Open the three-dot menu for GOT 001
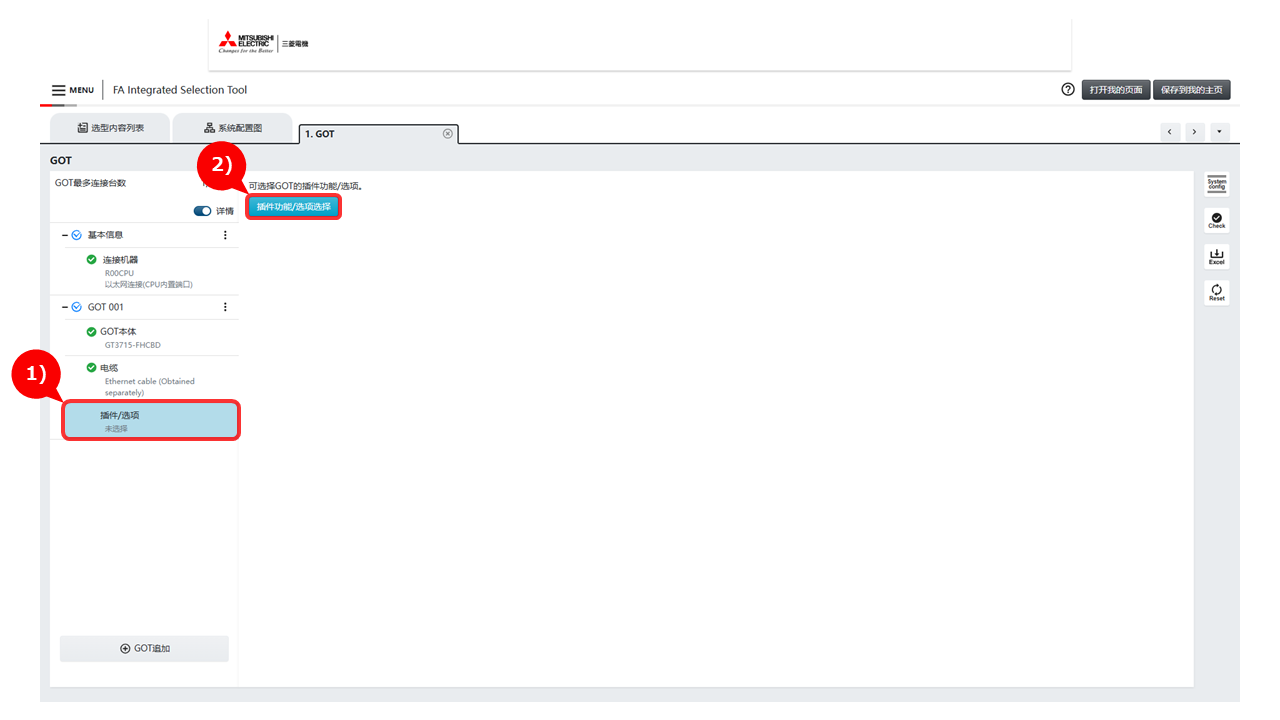1280x720 pixels. [225, 307]
